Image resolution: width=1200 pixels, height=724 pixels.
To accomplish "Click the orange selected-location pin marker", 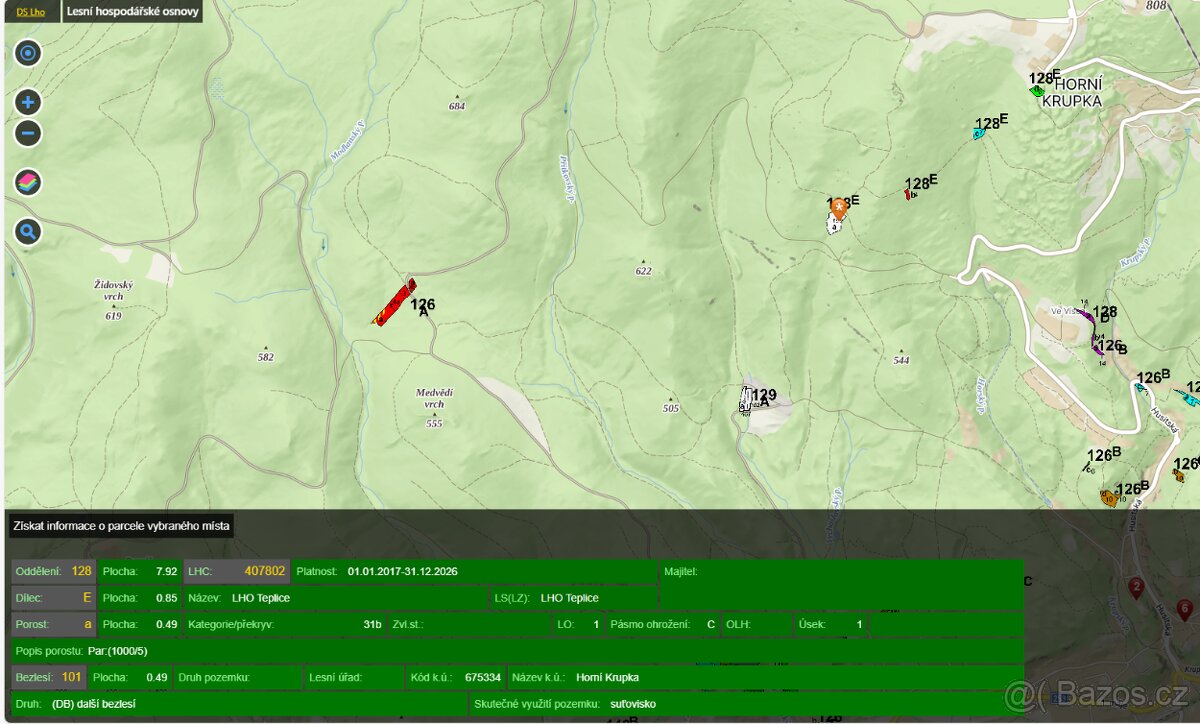I will [838, 208].
